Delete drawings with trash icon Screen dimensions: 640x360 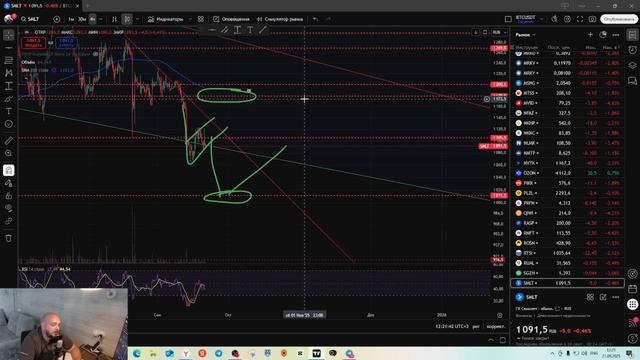pyautogui.click(x=9, y=238)
